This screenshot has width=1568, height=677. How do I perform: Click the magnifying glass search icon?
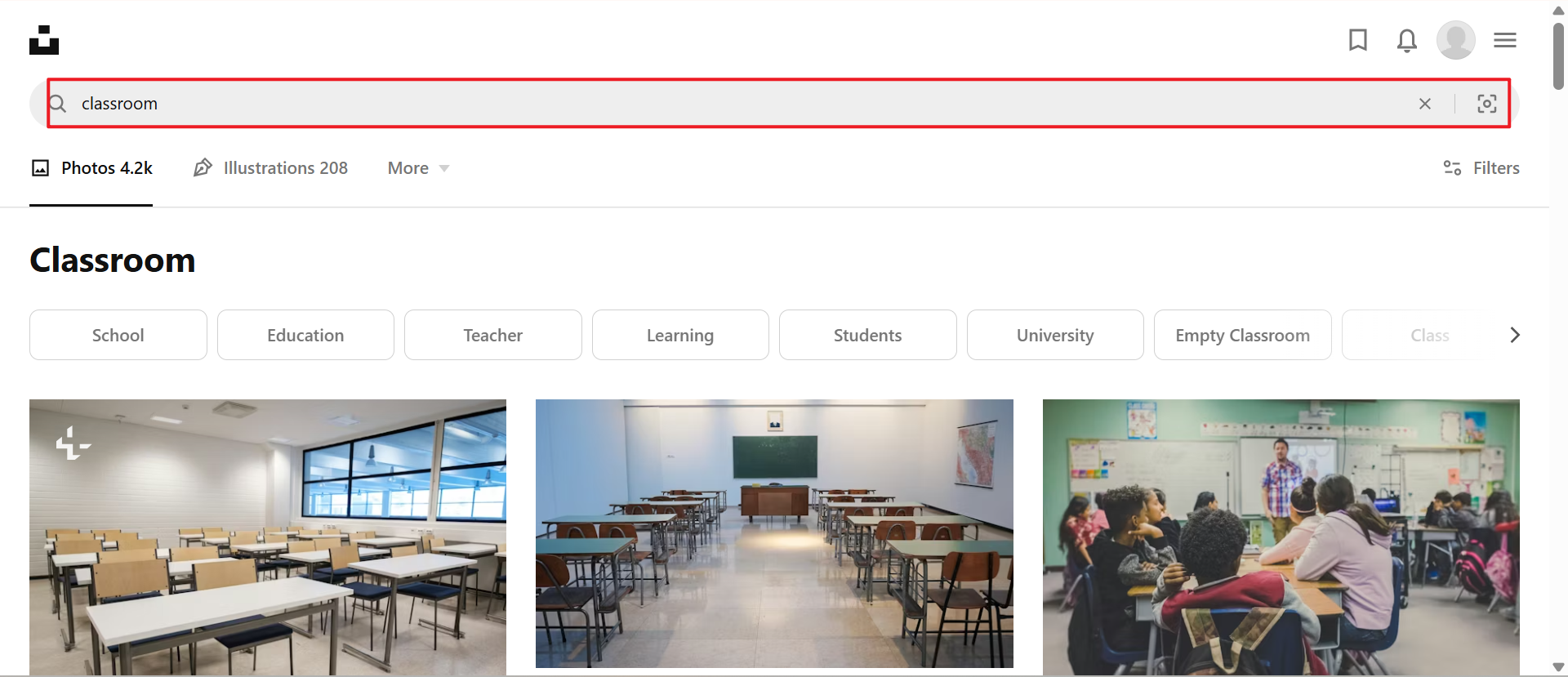[57, 104]
